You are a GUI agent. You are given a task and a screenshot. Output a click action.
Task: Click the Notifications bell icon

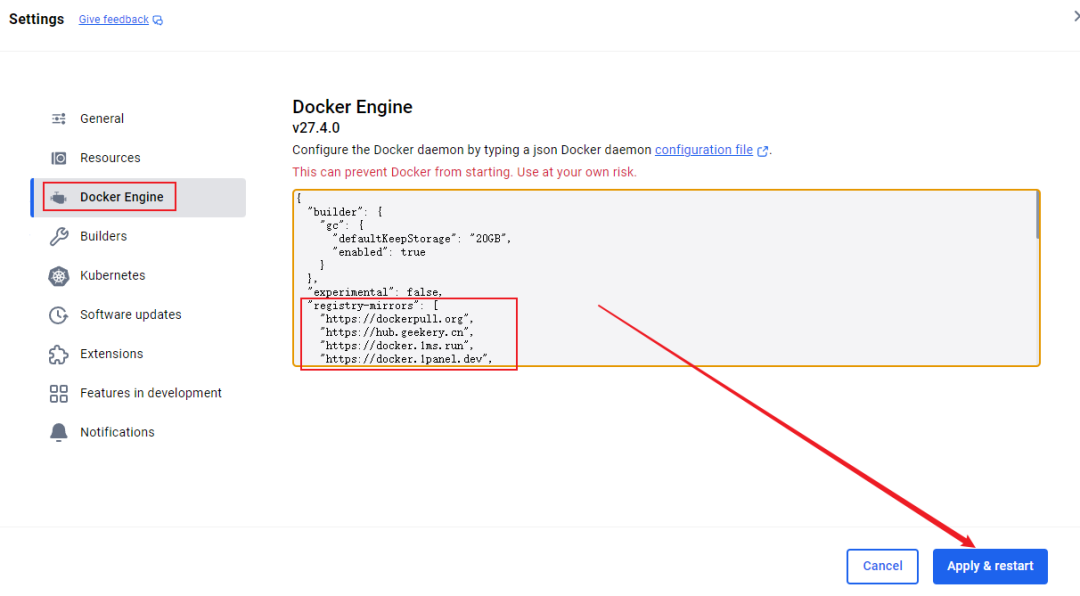[59, 432]
